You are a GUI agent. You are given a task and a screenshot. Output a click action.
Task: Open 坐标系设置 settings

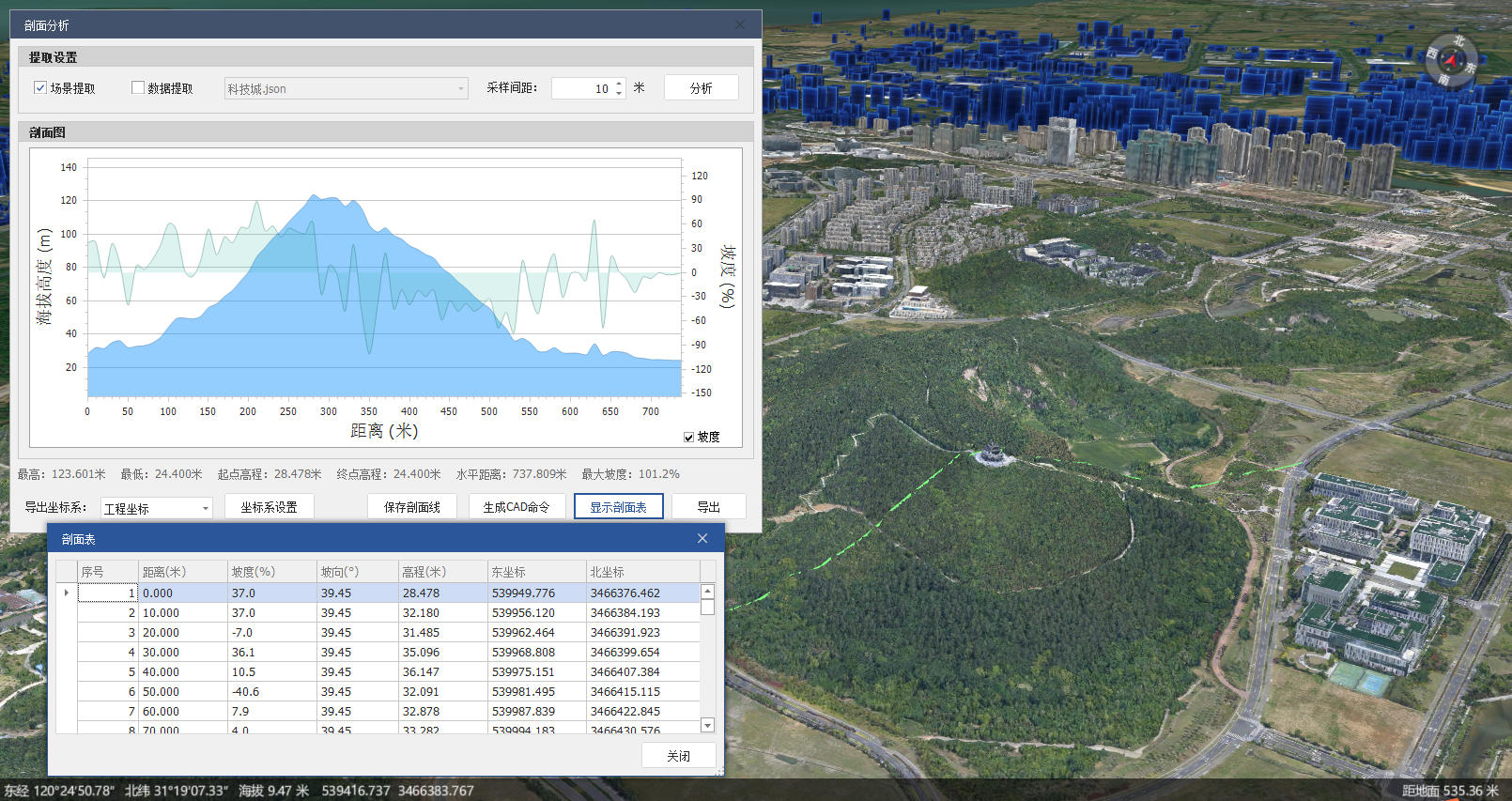269,507
